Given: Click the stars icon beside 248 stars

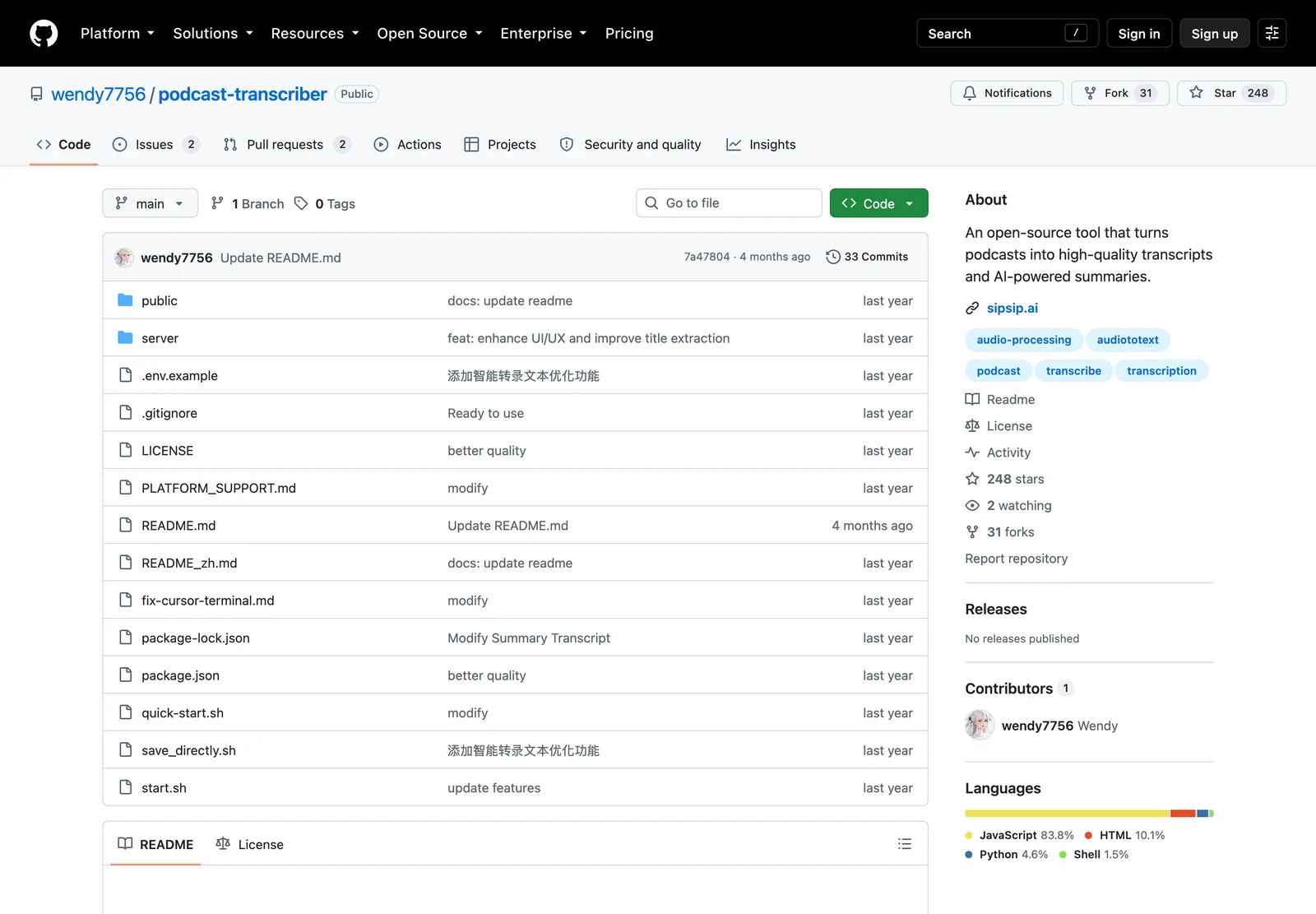Looking at the screenshot, I should (972, 479).
